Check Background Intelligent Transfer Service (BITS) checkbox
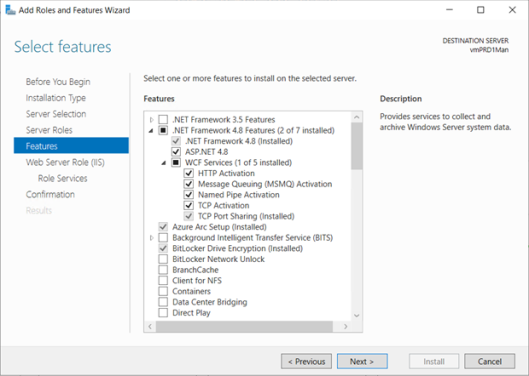Viewport: 529px width, 376px height. pos(163,238)
